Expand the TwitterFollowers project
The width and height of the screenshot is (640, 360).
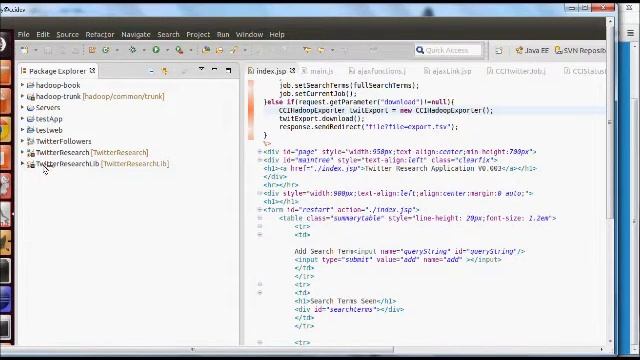(22, 141)
